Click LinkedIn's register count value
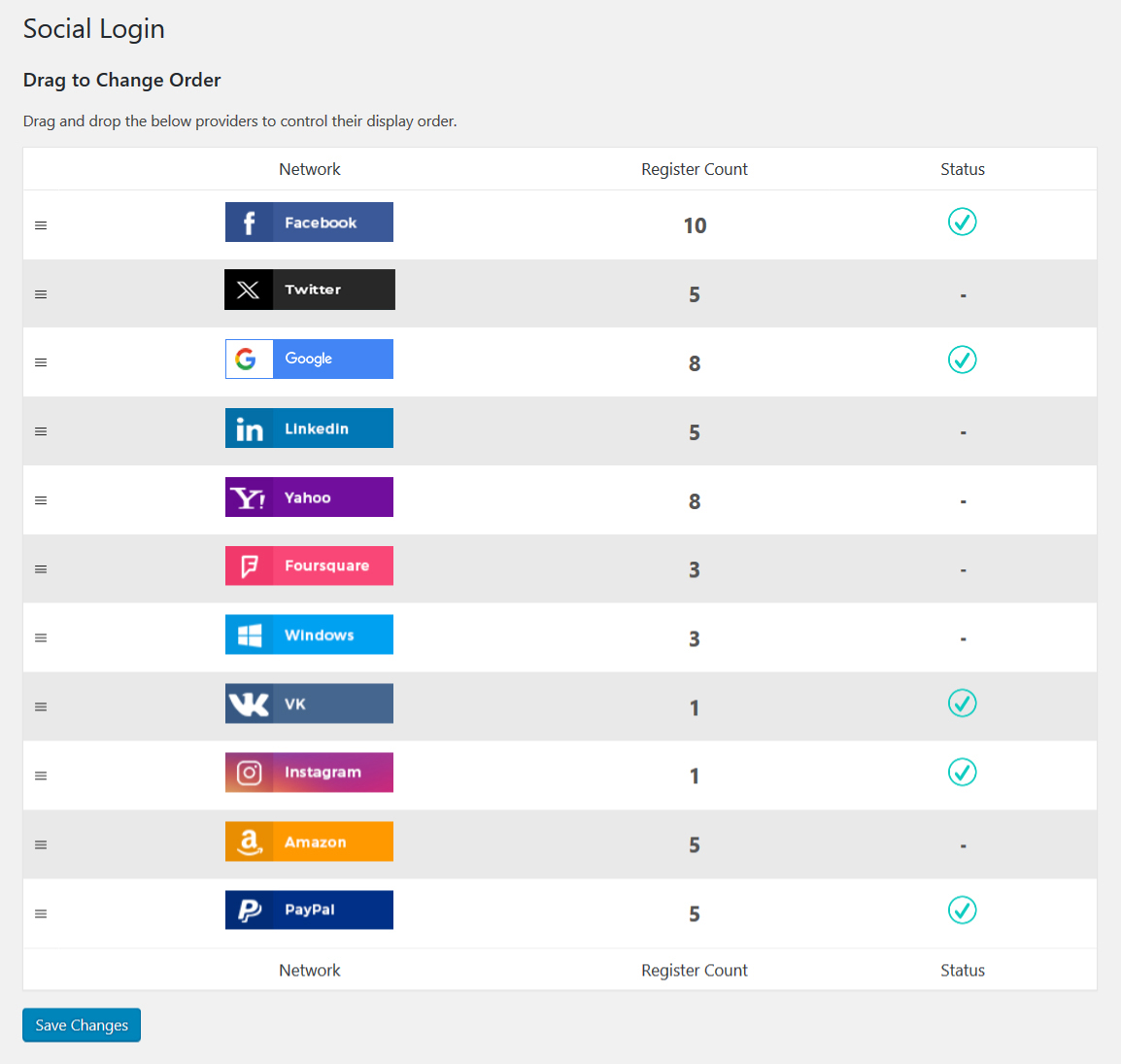 point(695,432)
